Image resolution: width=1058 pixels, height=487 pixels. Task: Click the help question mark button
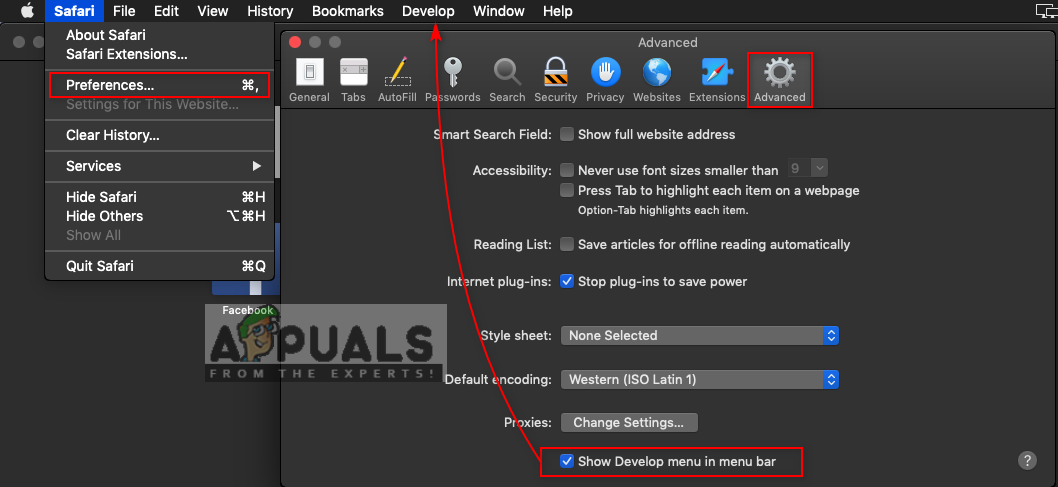click(1026, 461)
